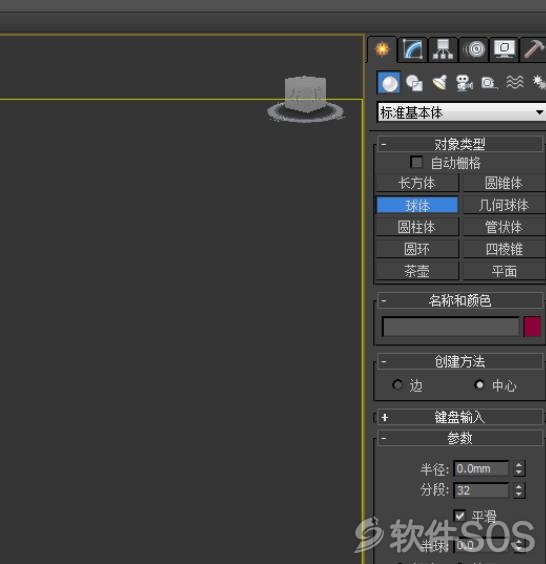Open the Motion panel tab
Viewport: 546px width, 564px height.
coord(474,49)
